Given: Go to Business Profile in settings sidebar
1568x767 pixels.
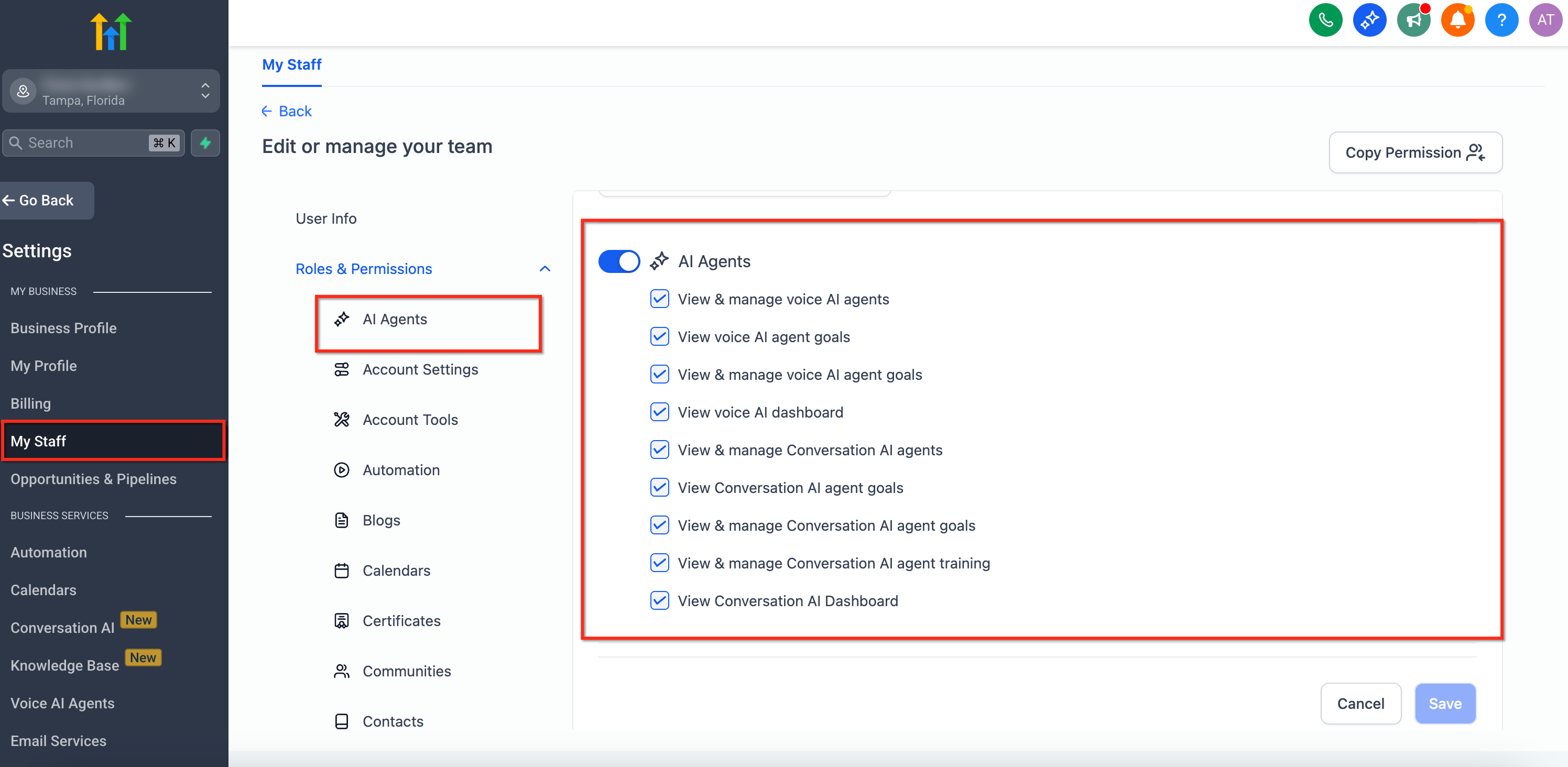Looking at the screenshot, I should 63,328.
